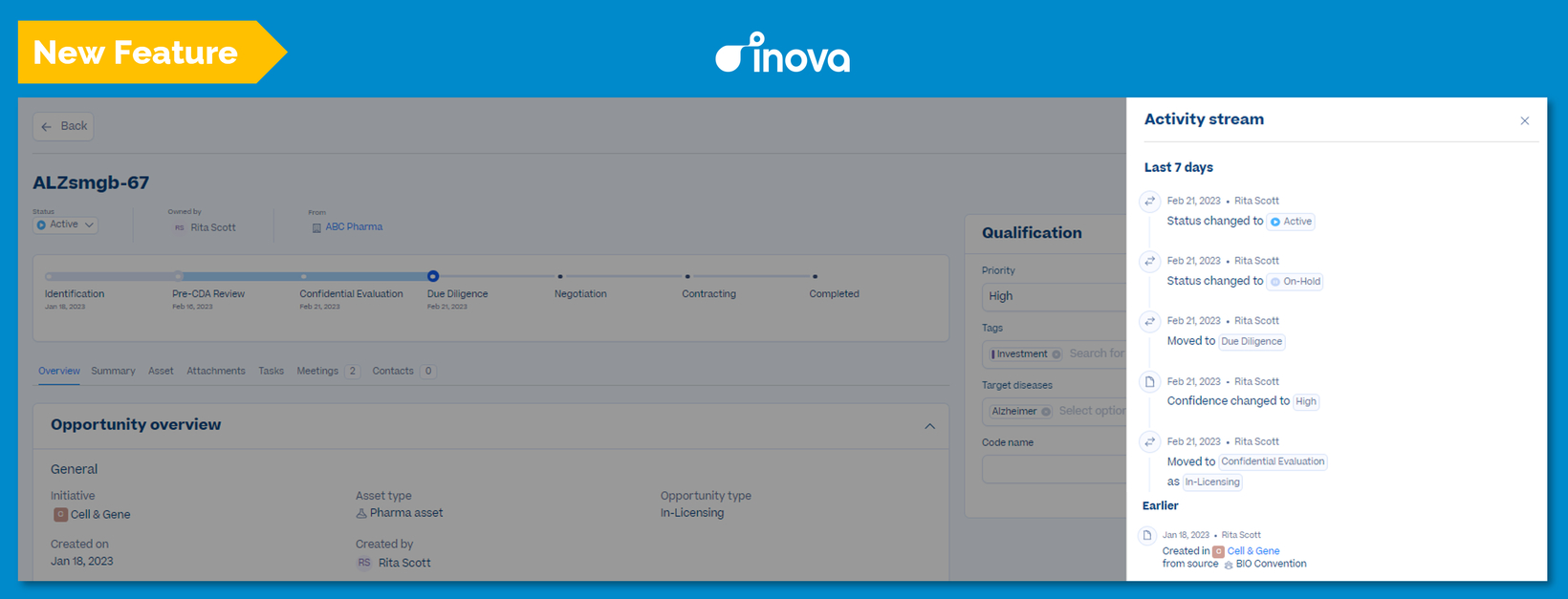Click the Cell & Gene initiative icon
1568x599 pixels.
60,514
